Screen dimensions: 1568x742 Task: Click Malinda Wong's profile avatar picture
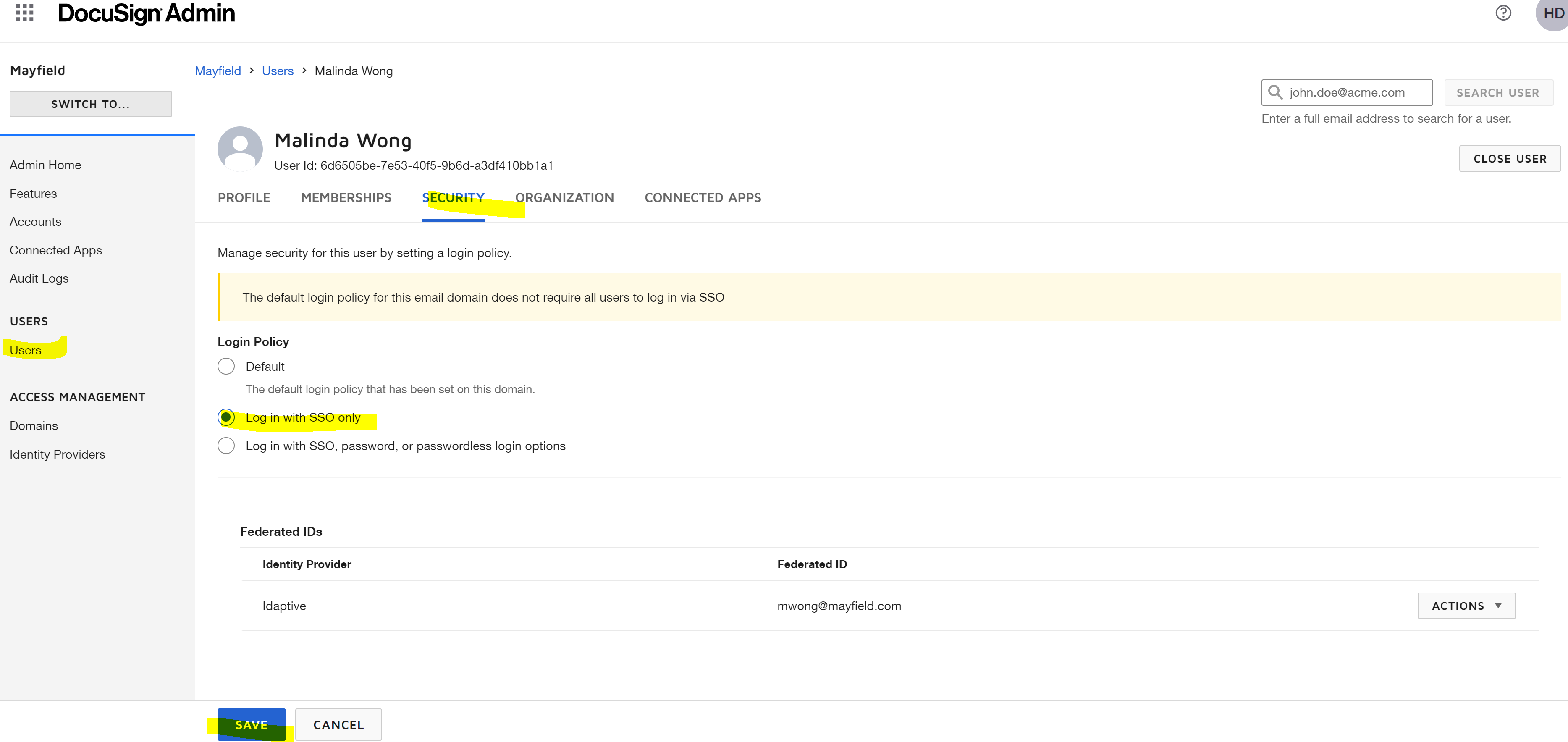[240, 149]
